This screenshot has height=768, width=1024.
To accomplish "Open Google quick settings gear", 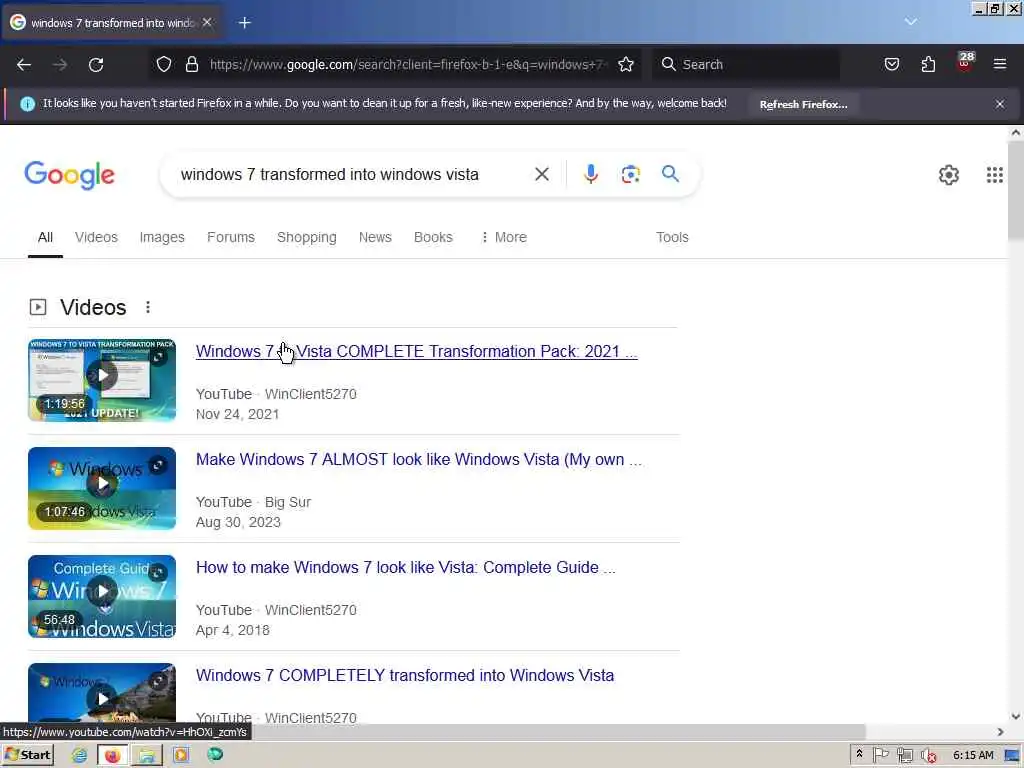I will click(x=949, y=175).
